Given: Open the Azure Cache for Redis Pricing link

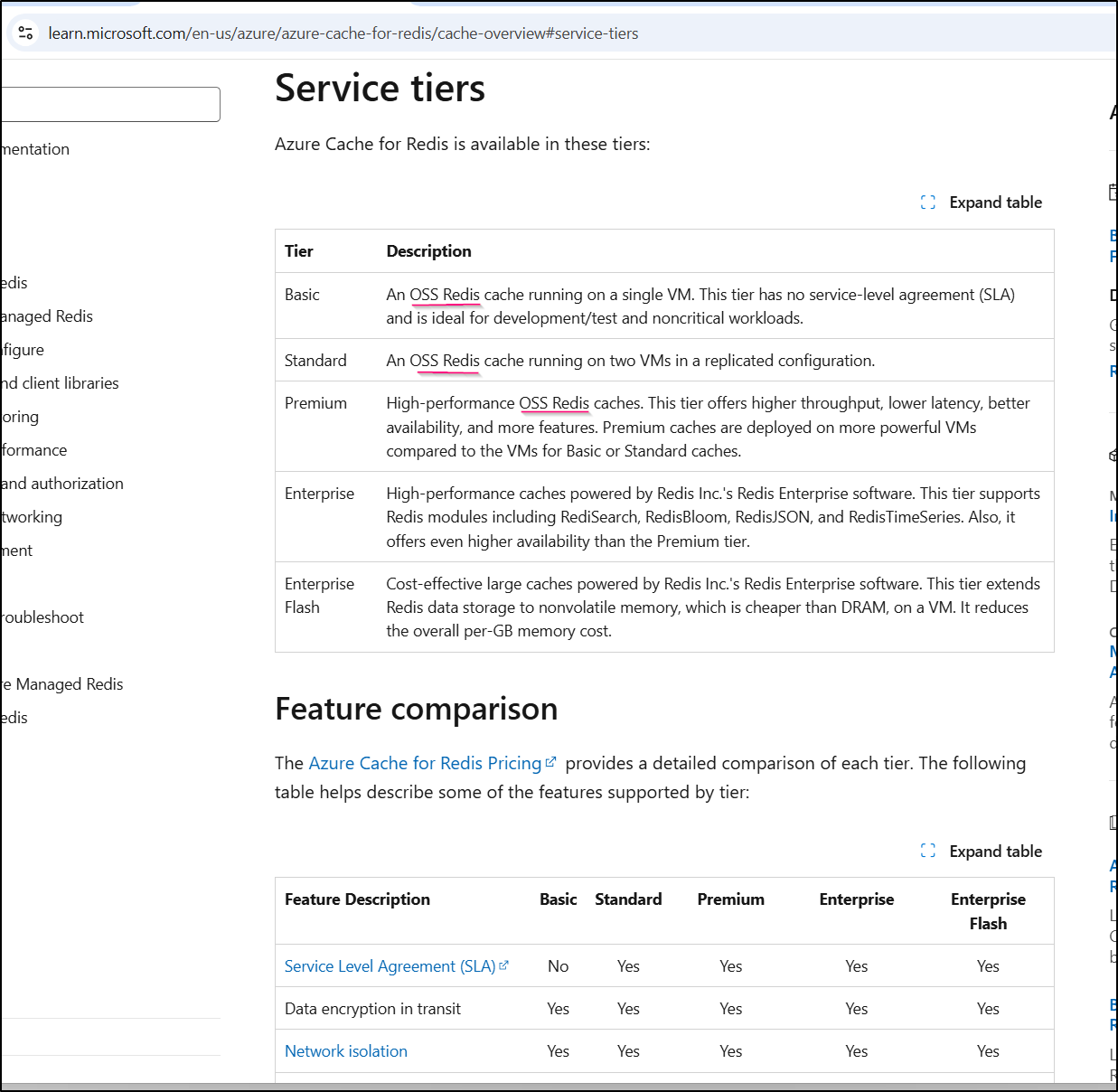Looking at the screenshot, I should click(x=433, y=763).
